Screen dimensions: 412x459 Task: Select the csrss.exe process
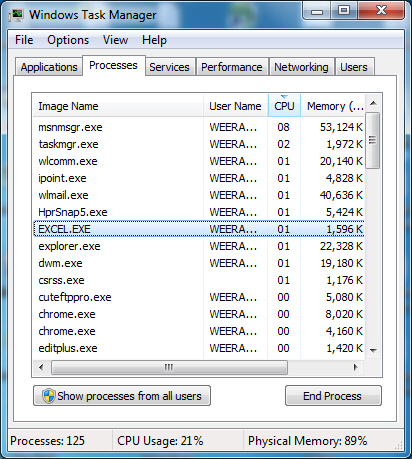pos(199,280)
